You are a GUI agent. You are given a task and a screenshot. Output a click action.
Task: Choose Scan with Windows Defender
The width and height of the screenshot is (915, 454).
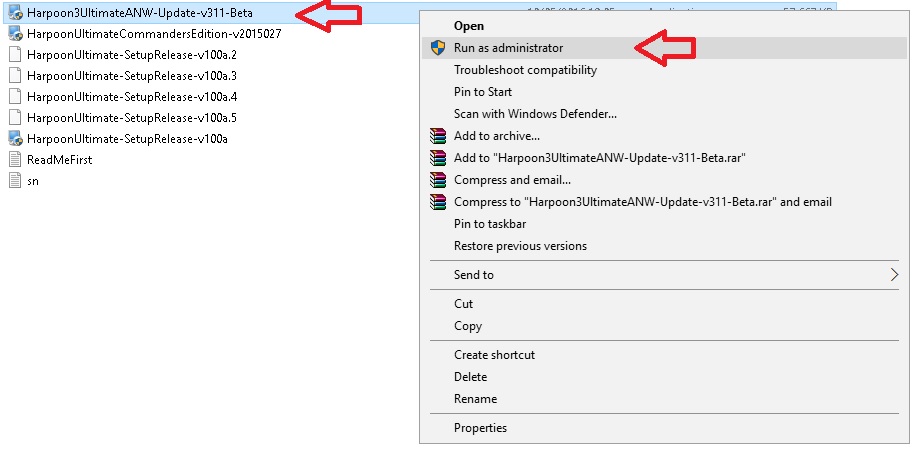coord(535,114)
